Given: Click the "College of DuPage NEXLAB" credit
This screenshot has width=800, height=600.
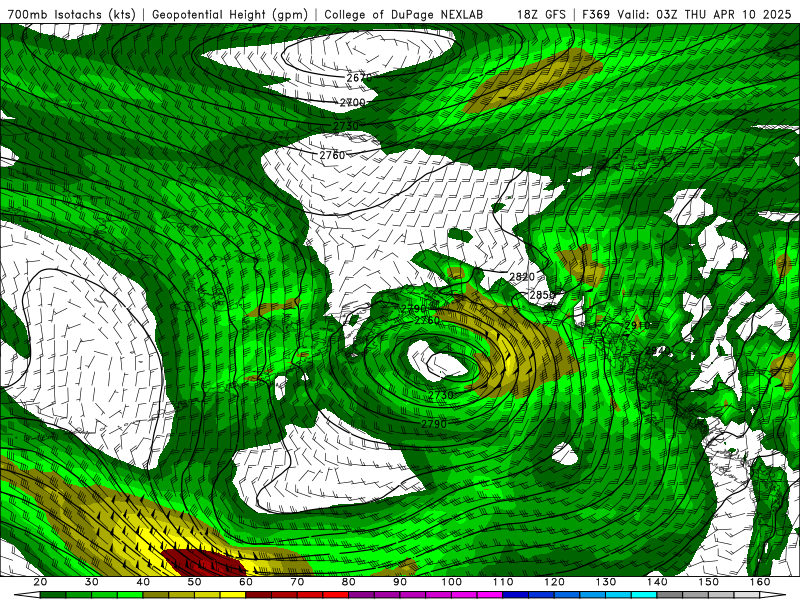Looking at the screenshot, I should [x=404, y=14].
